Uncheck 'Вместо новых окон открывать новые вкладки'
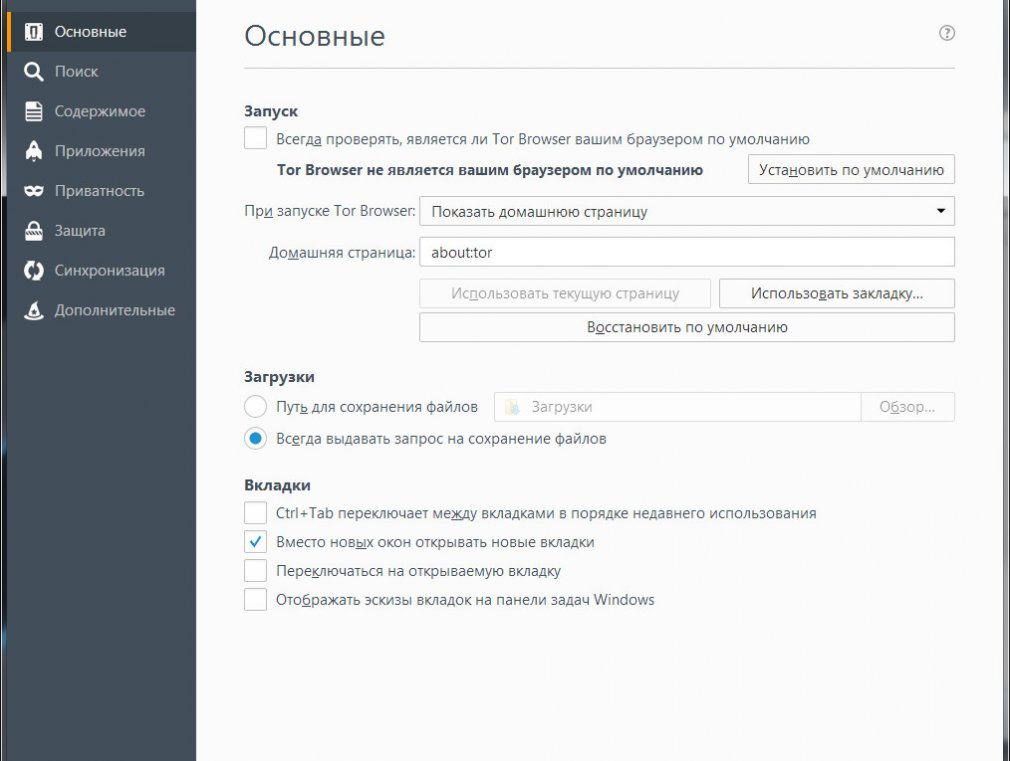The image size is (1010, 761). click(255, 542)
